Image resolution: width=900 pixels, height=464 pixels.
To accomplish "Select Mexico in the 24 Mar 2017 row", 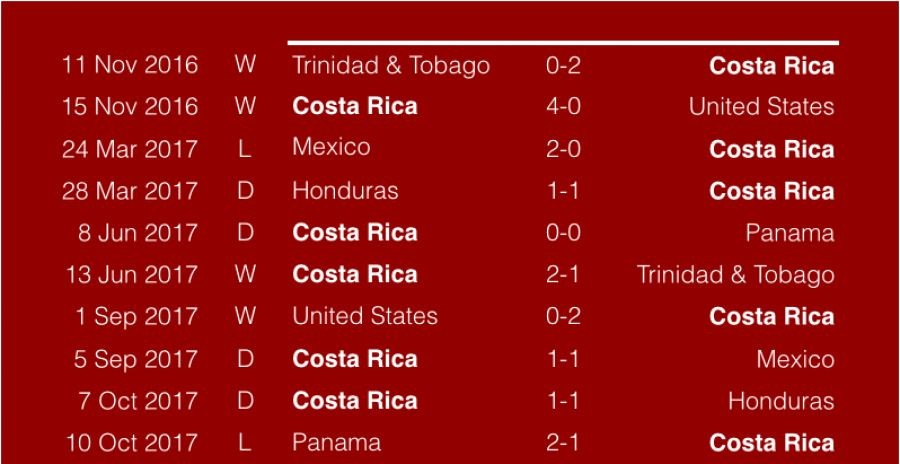I will point(331,148).
